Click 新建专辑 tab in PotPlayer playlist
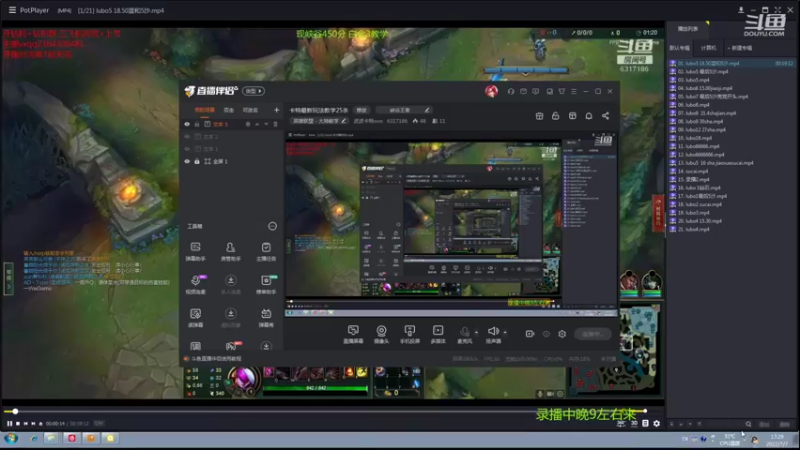 pyautogui.click(x=741, y=48)
